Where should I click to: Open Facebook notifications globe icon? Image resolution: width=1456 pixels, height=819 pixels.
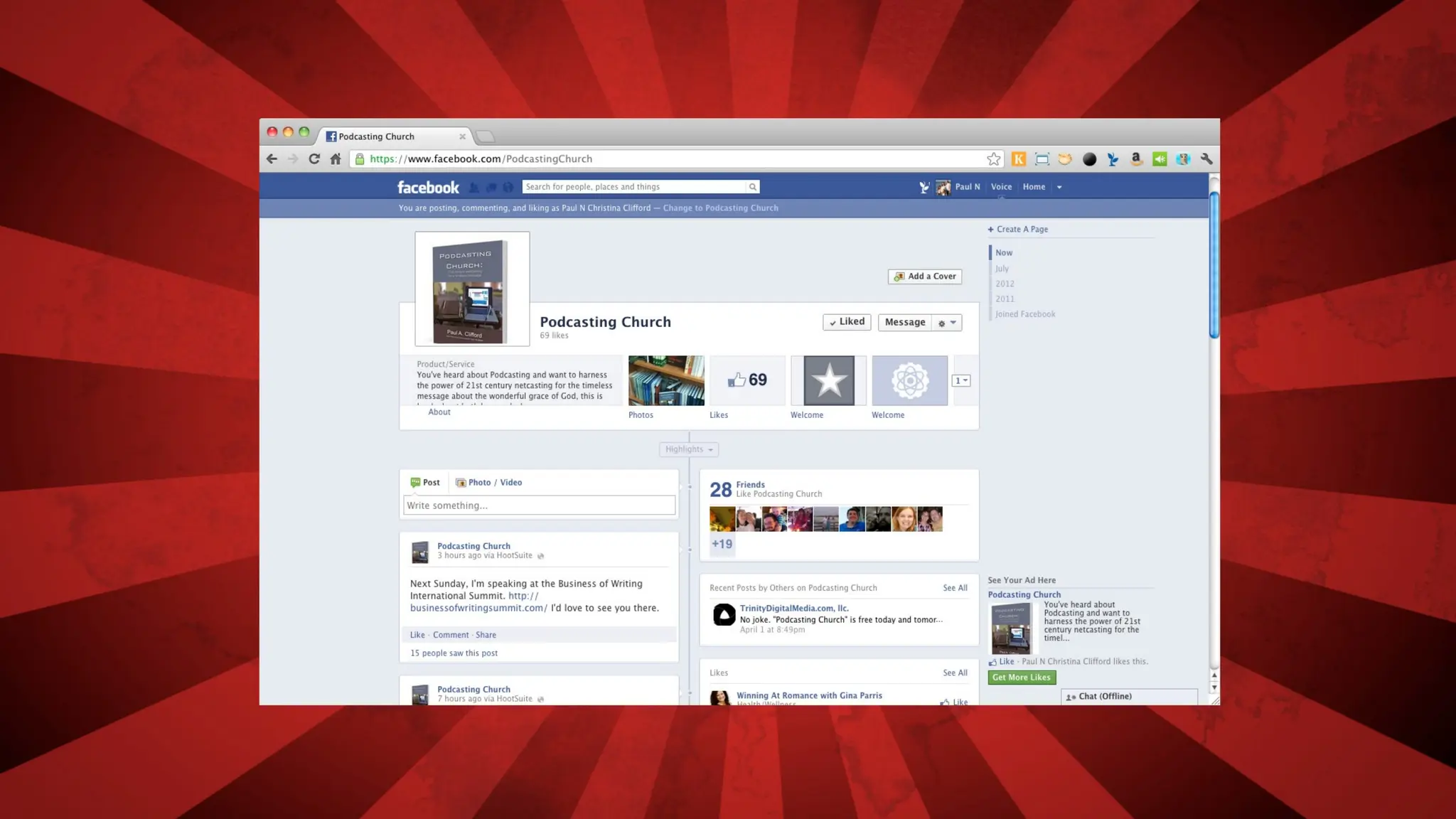pos(508,188)
